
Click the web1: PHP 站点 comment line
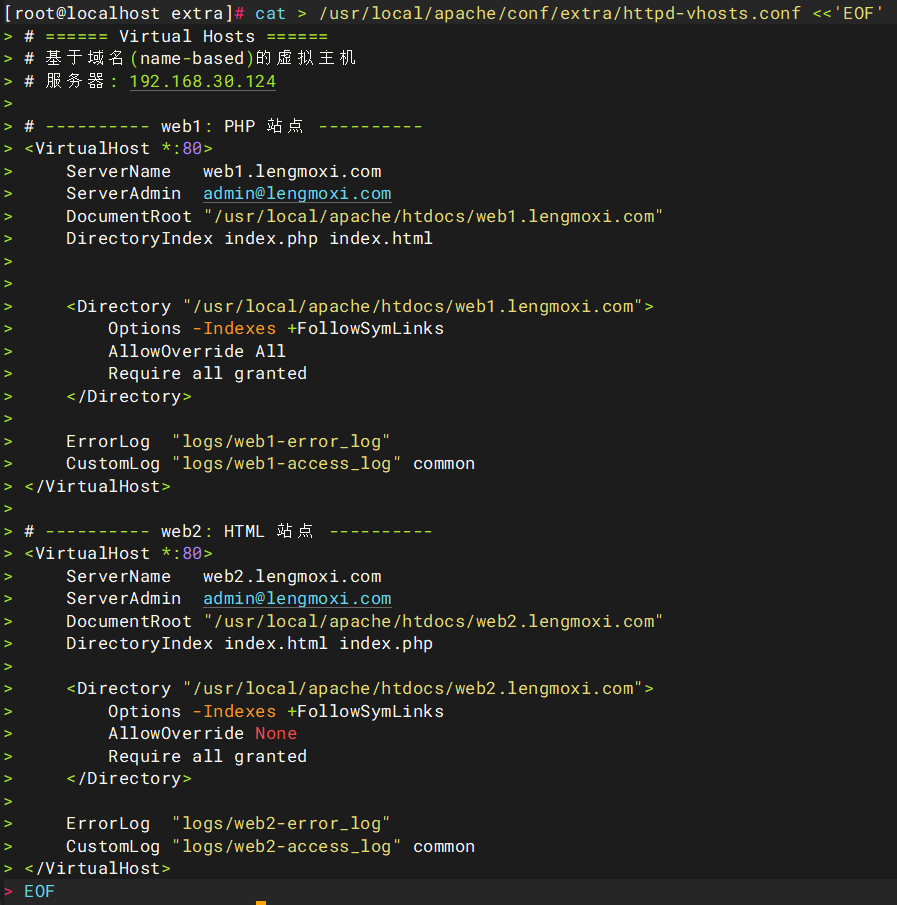click(x=223, y=126)
